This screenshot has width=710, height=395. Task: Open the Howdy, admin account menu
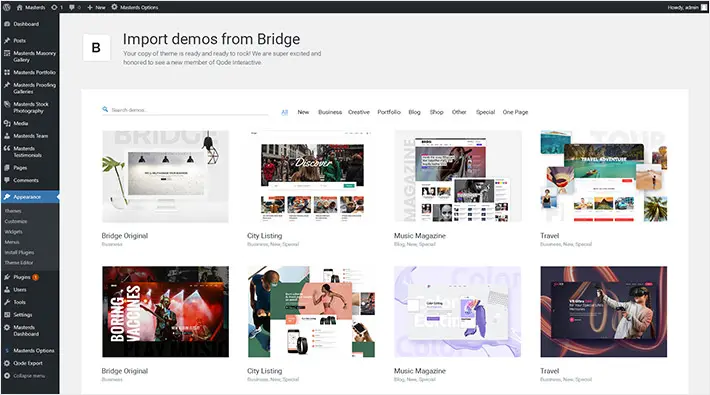pos(686,7)
